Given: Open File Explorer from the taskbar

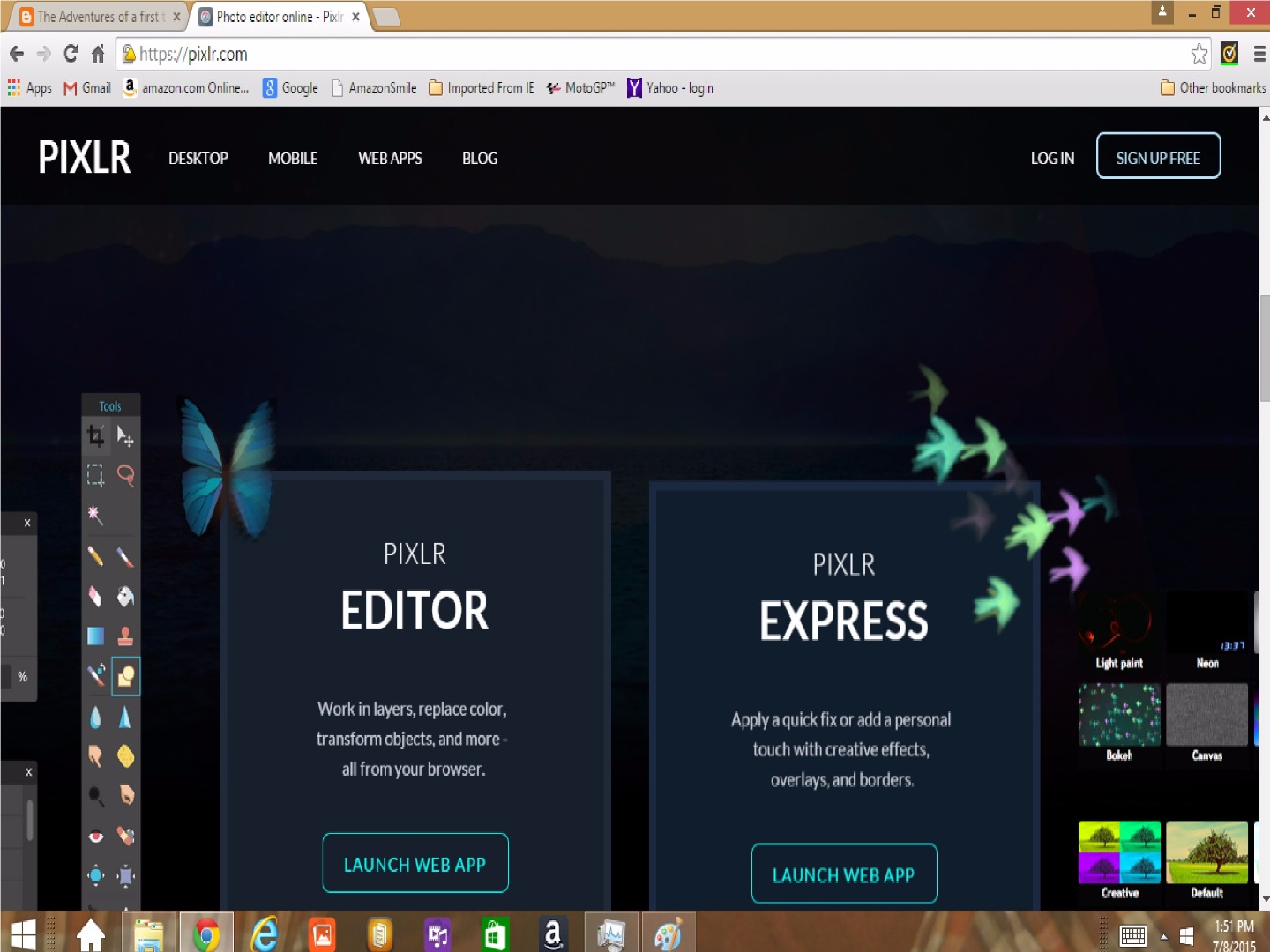Looking at the screenshot, I should (149, 934).
